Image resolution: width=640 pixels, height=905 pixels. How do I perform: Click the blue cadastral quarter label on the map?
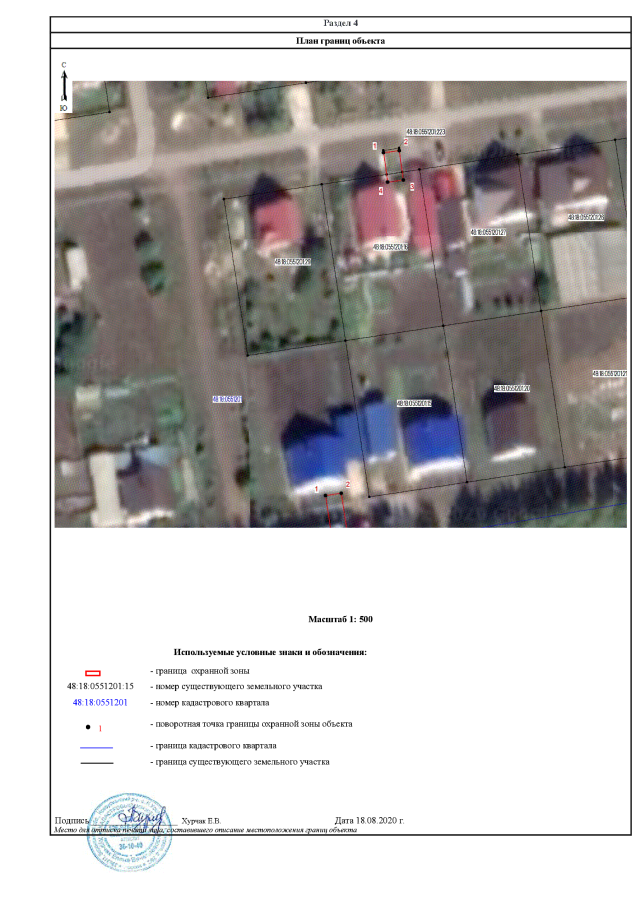click(228, 399)
